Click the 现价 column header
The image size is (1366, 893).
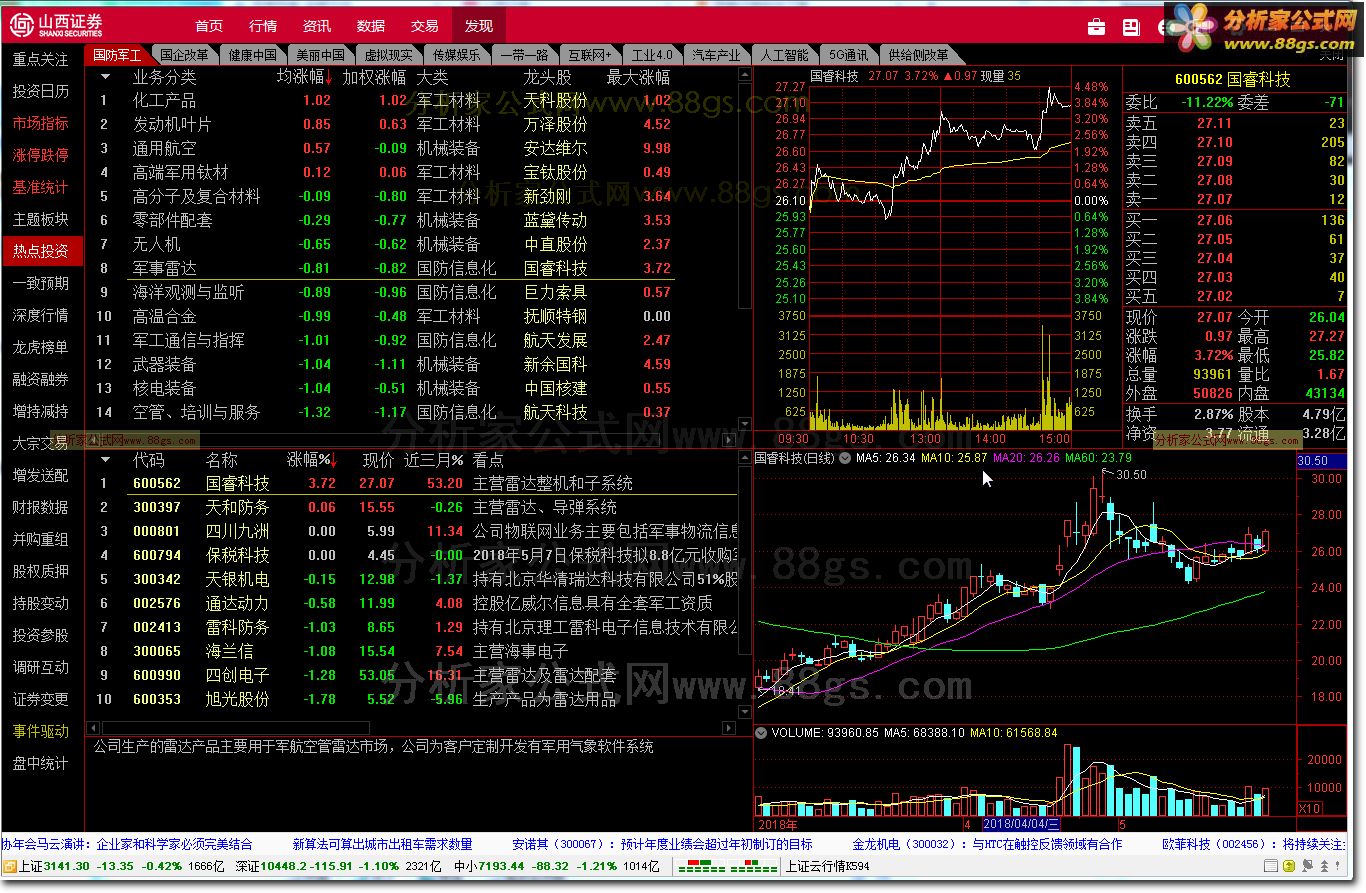(378, 460)
